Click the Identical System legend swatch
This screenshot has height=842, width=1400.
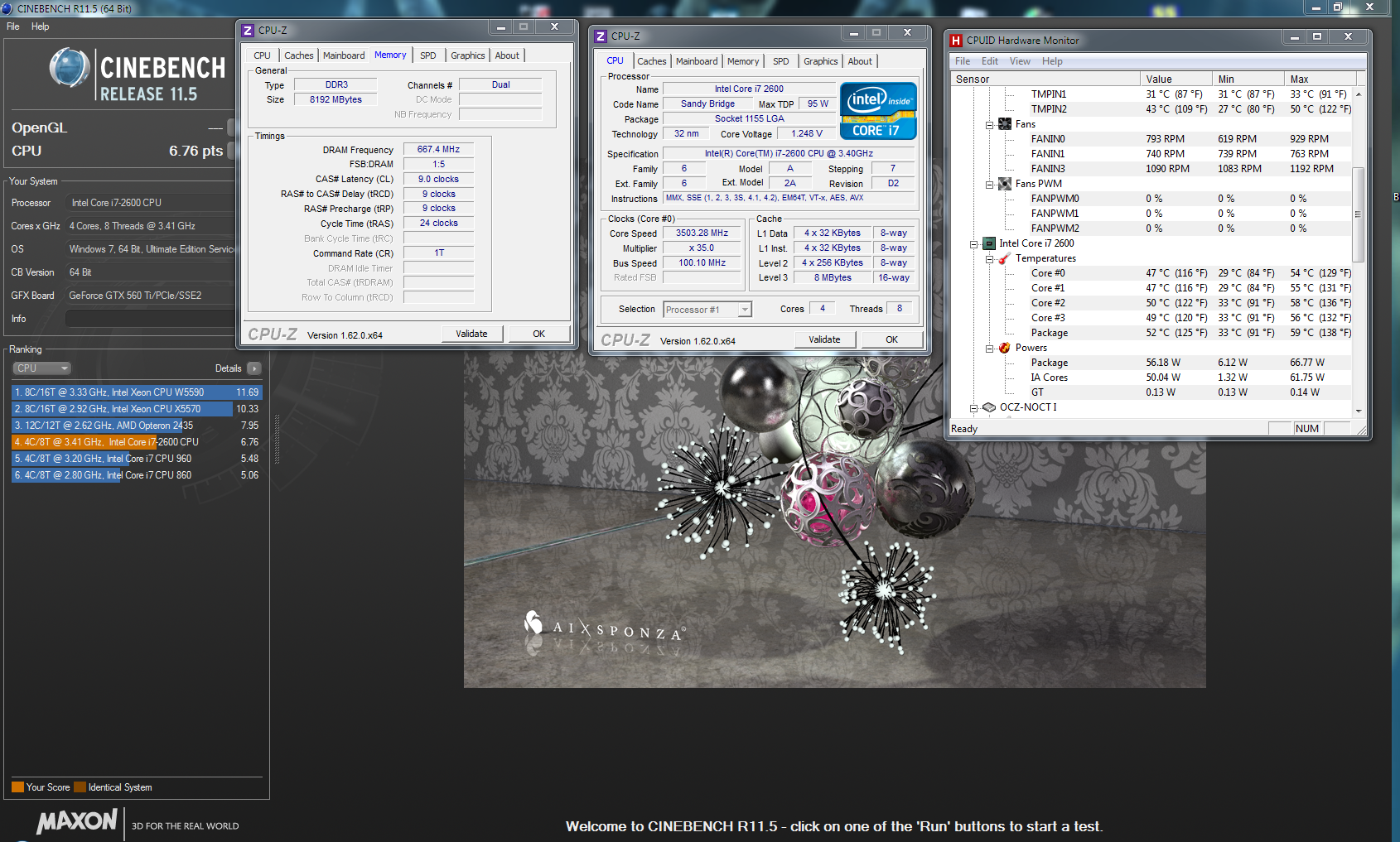coord(80,787)
